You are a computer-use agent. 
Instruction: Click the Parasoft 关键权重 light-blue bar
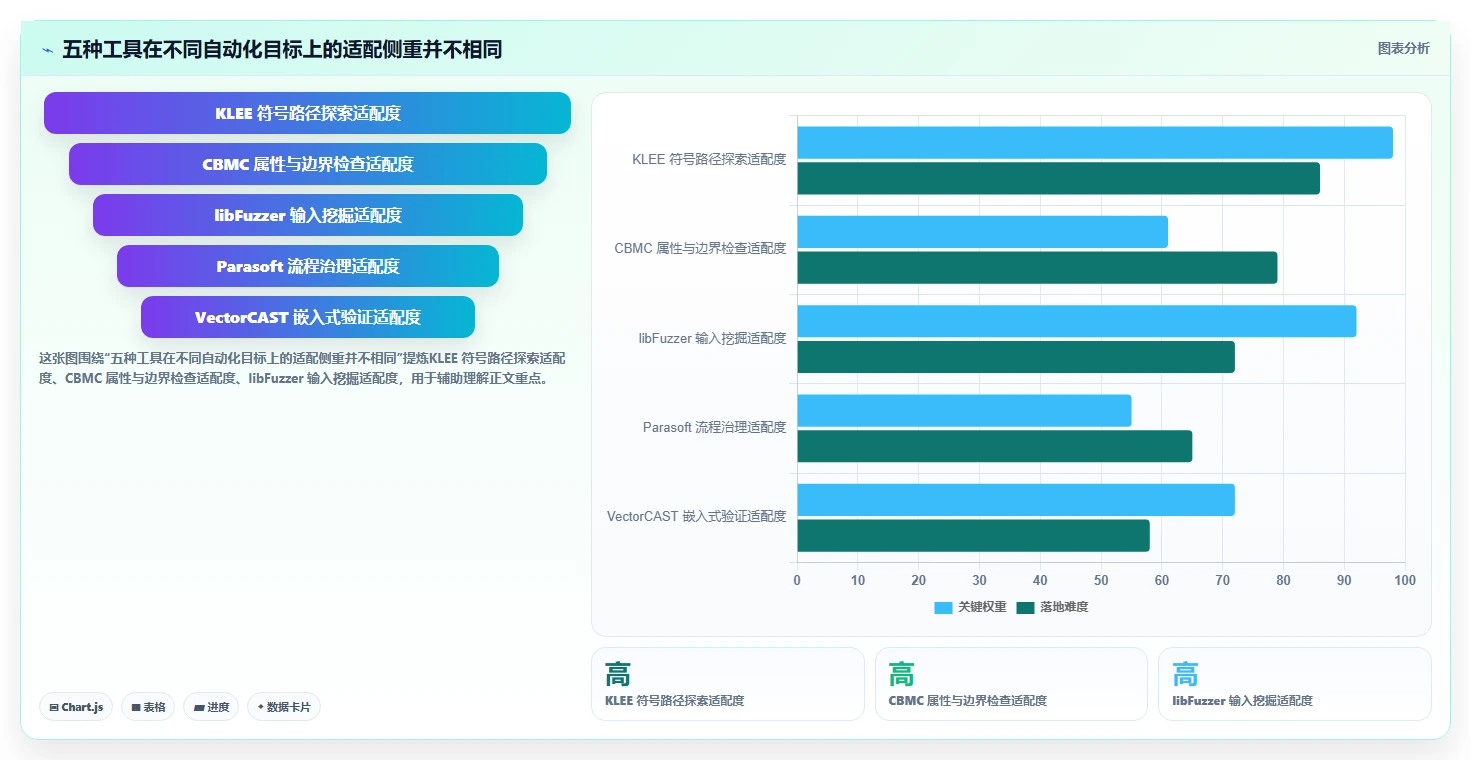(964, 411)
